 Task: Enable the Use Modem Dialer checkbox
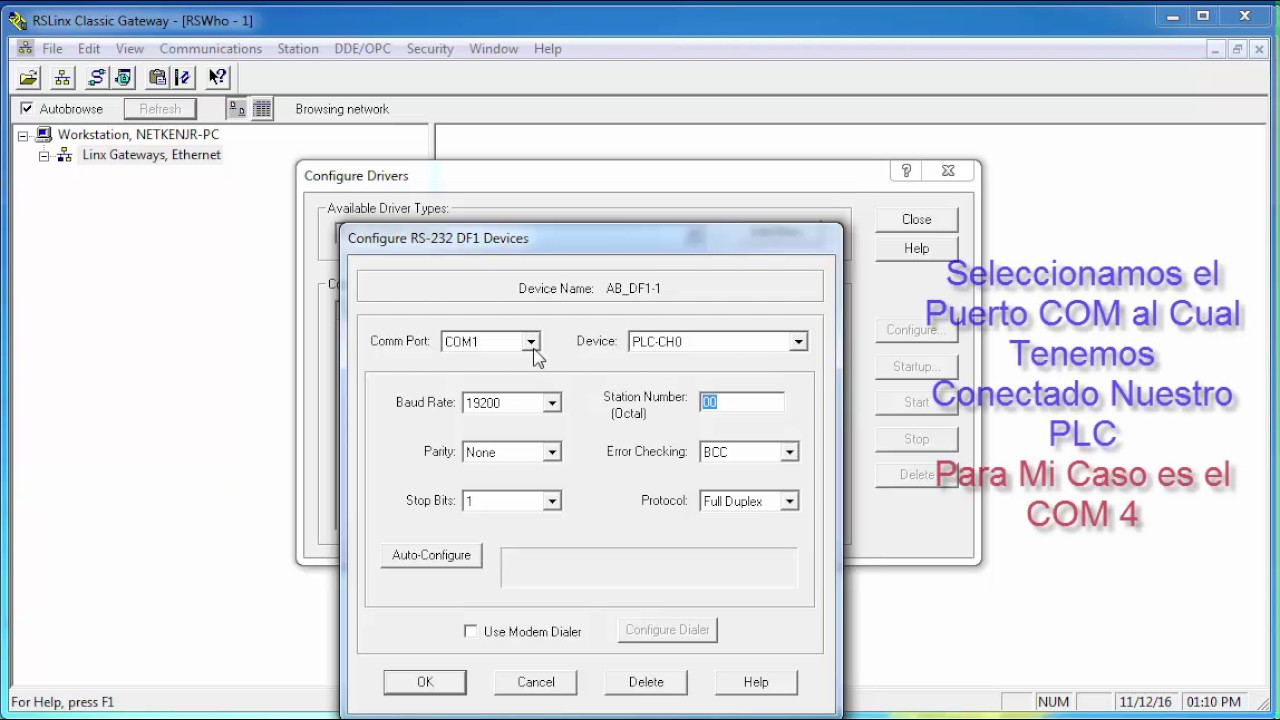pos(470,631)
